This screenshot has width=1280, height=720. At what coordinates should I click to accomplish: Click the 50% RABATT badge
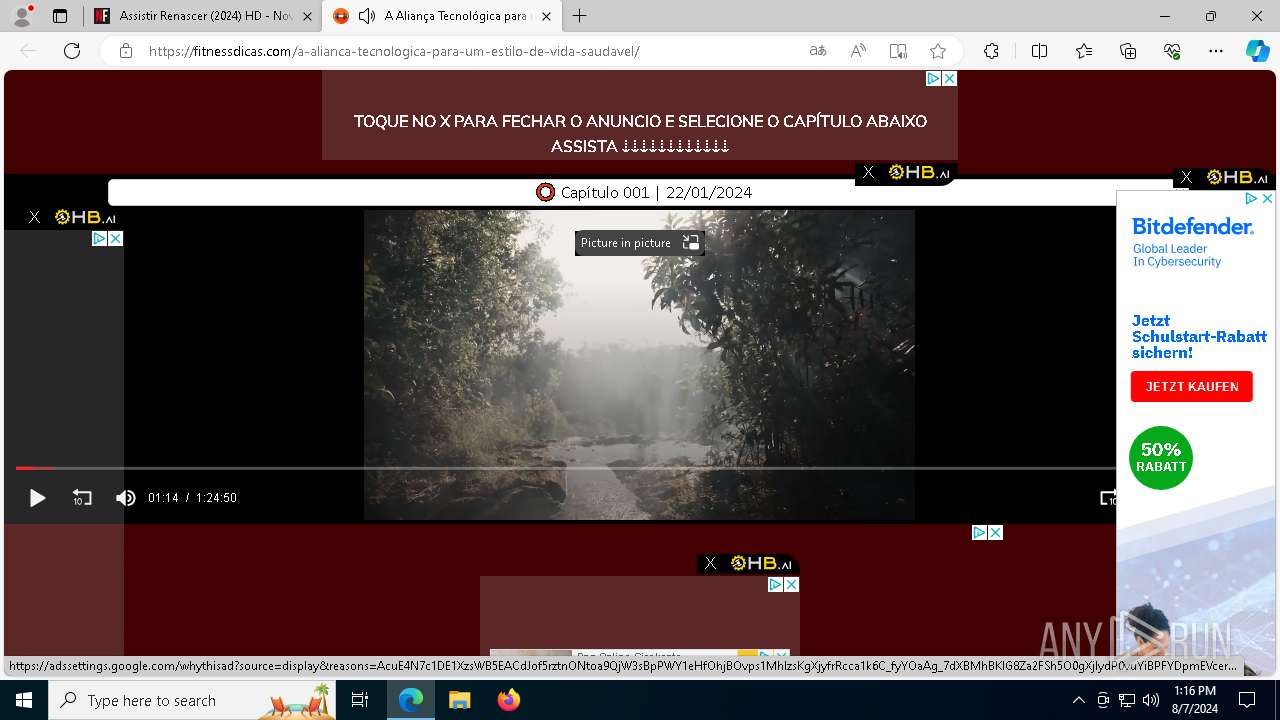[1161, 458]
